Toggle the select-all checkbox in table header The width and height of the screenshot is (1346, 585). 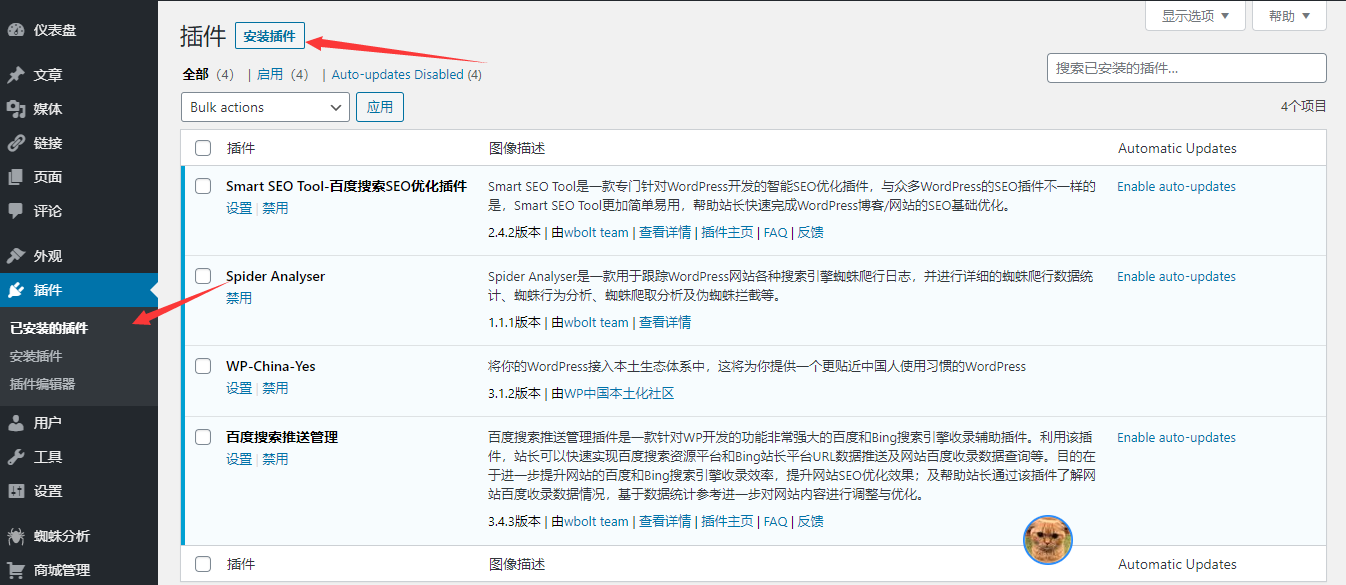pyautogui.click(x=204, y=148)
